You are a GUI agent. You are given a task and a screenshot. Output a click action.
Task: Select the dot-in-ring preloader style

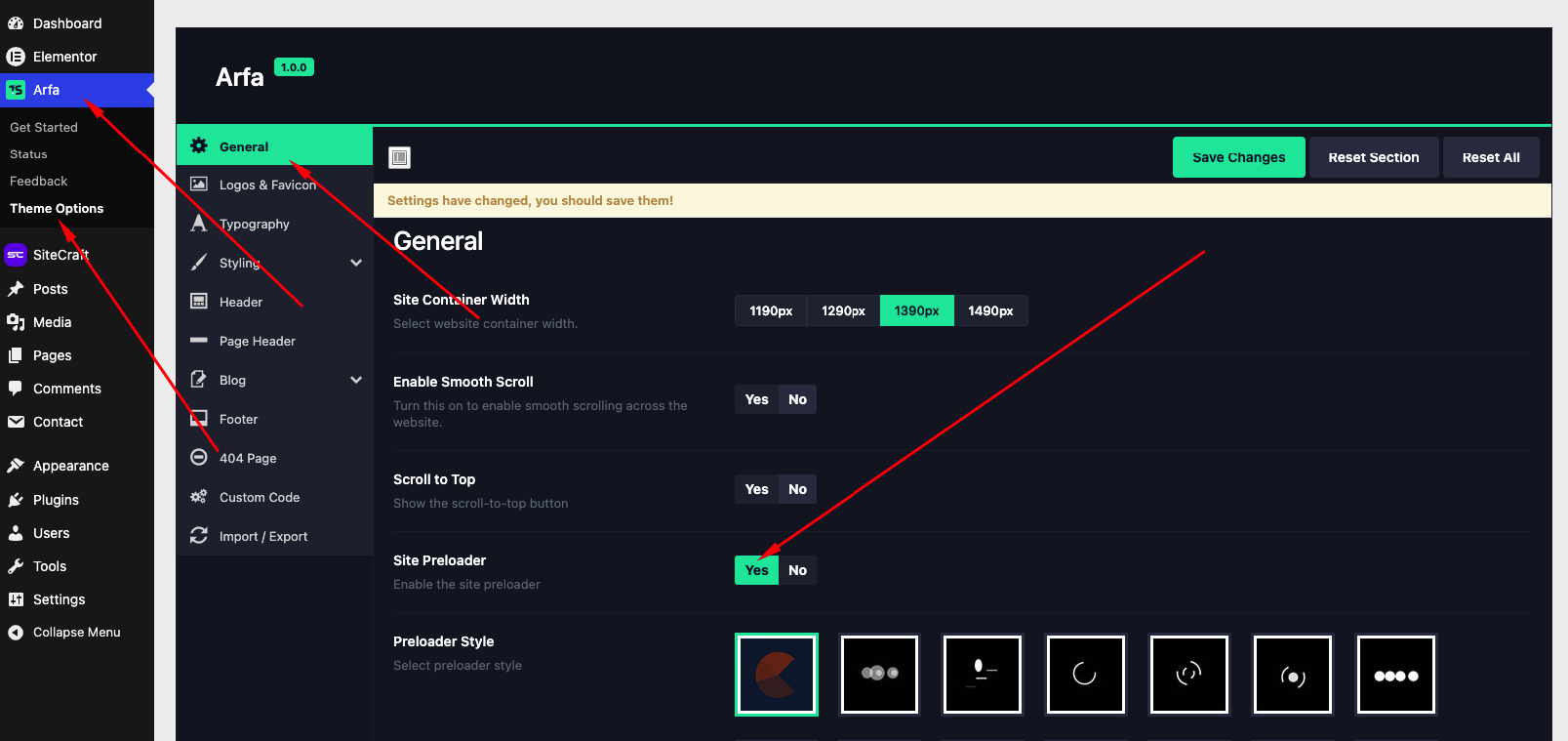(1293, 675)
